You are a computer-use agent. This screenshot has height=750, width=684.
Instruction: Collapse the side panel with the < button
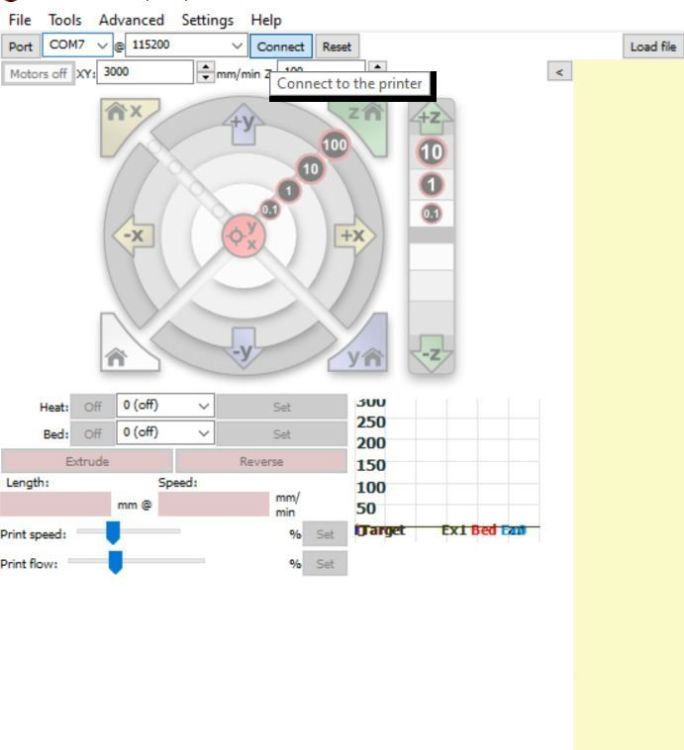(x=559, y=72)
